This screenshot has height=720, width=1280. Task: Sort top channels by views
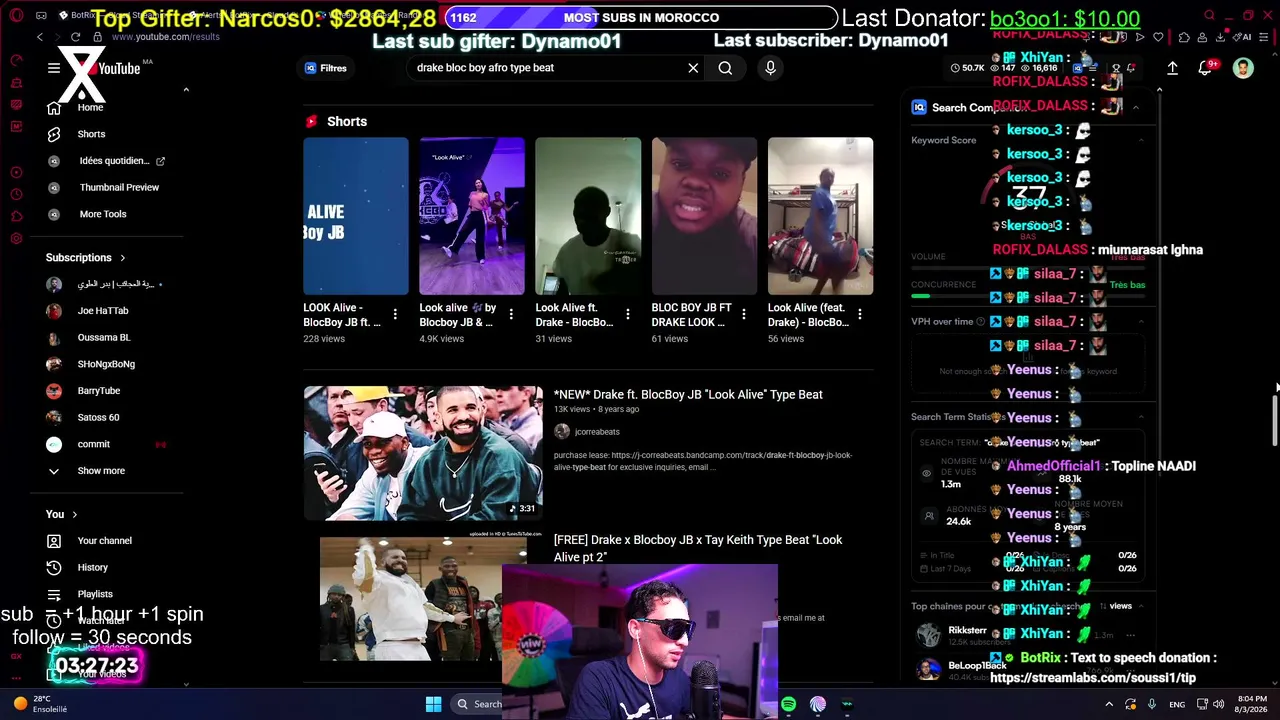[1116, 606]
